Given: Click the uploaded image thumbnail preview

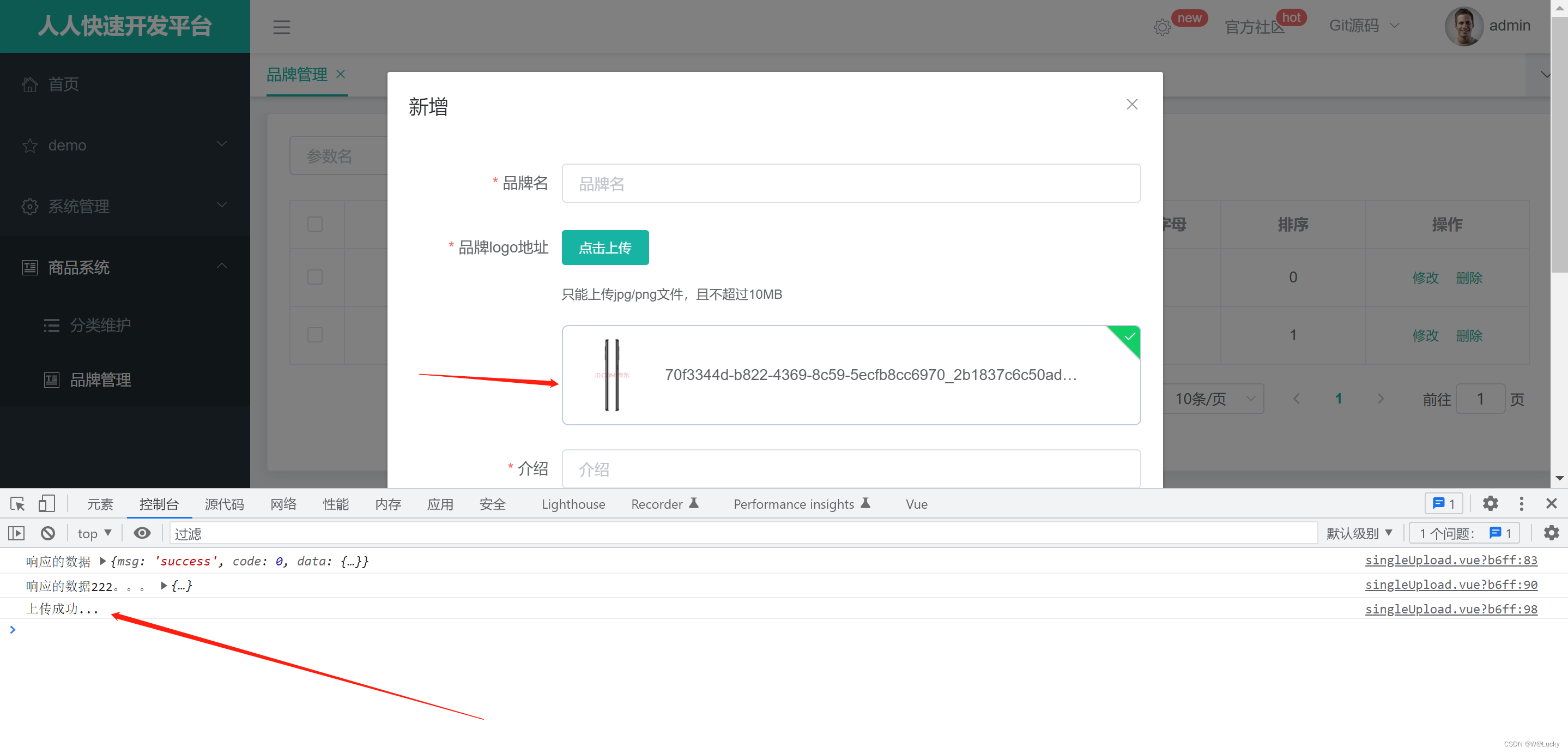Looking at the screenshot, I should (612, 376).
